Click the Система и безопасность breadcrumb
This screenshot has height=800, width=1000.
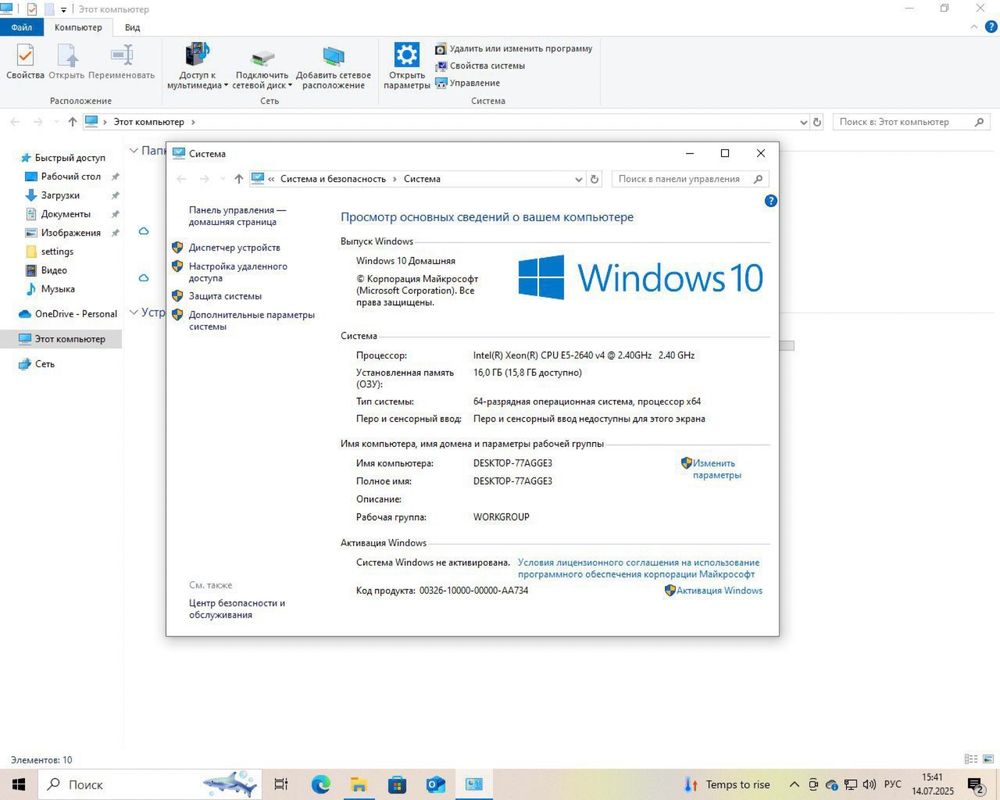pyautogui.click(x=333, y=179)
